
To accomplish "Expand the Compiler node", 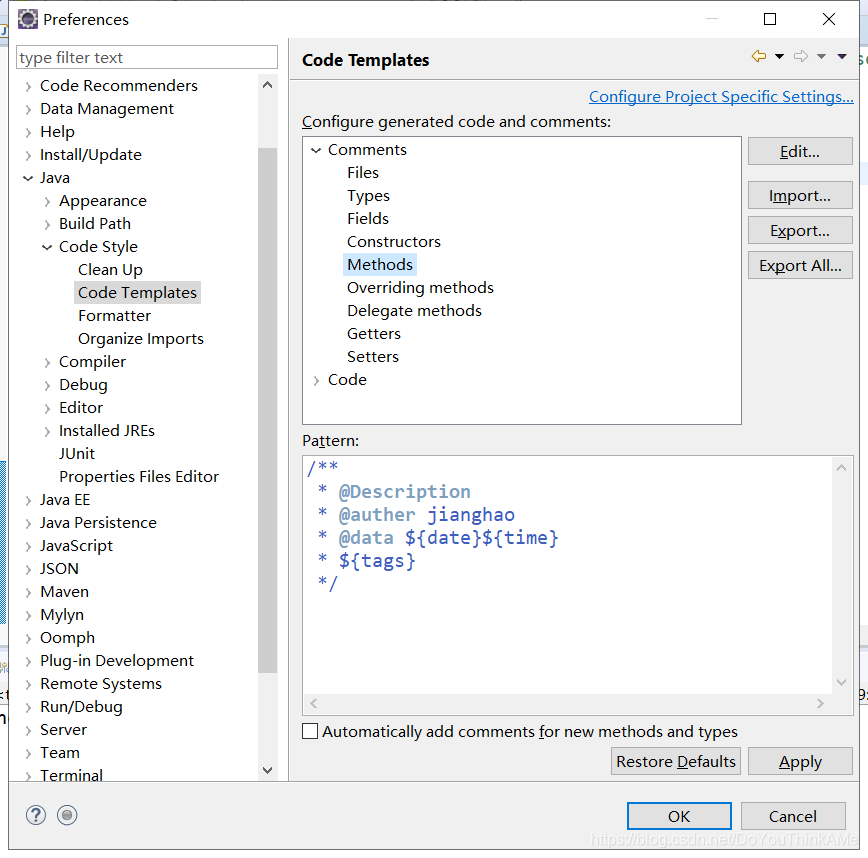I will point(47,363).
